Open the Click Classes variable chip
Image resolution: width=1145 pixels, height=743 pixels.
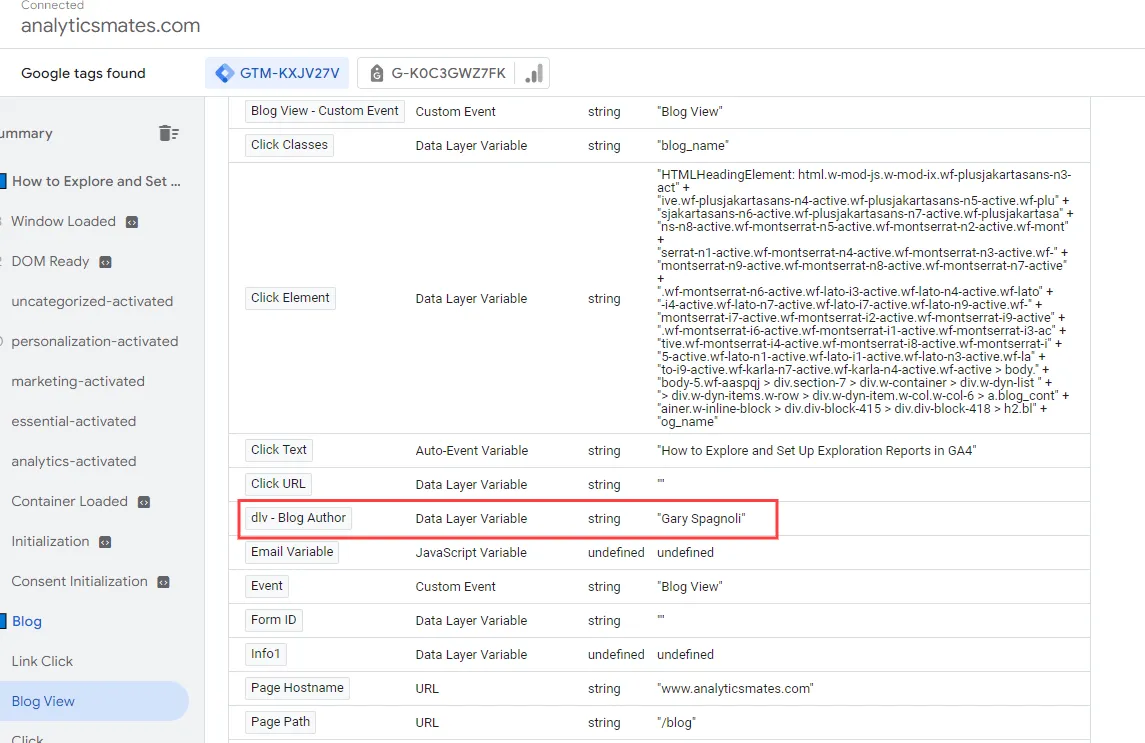pos(289,145)
